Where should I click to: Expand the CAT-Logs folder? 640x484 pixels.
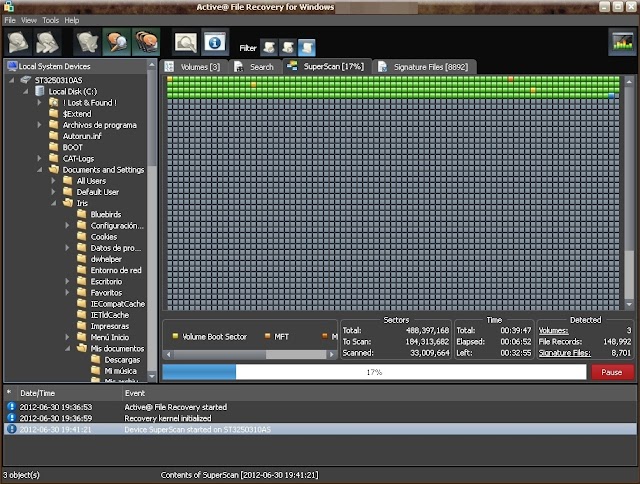[40, 158]
